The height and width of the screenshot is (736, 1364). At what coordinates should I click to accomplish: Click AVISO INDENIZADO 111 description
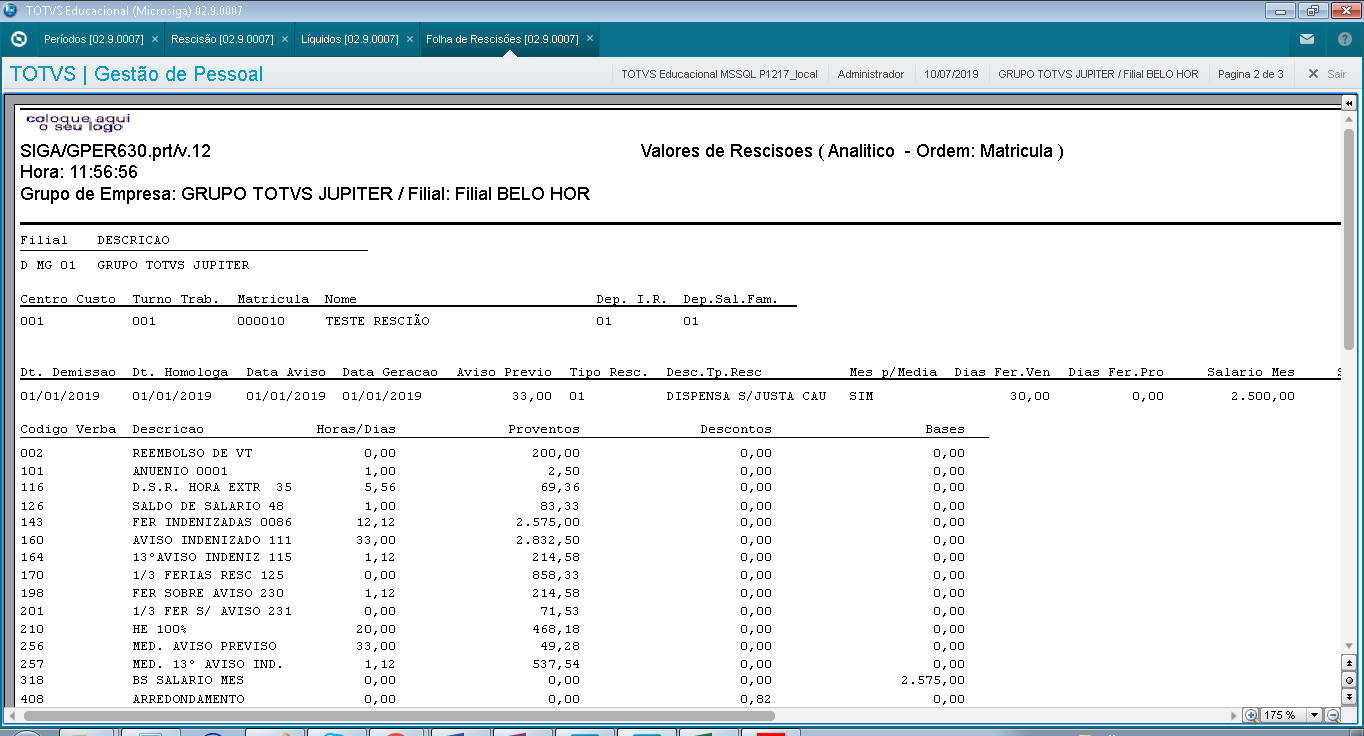tap(212, 540)
